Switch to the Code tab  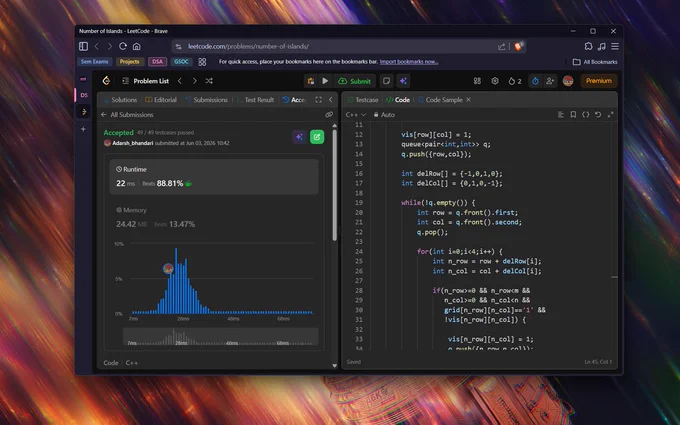pos(398,100)
